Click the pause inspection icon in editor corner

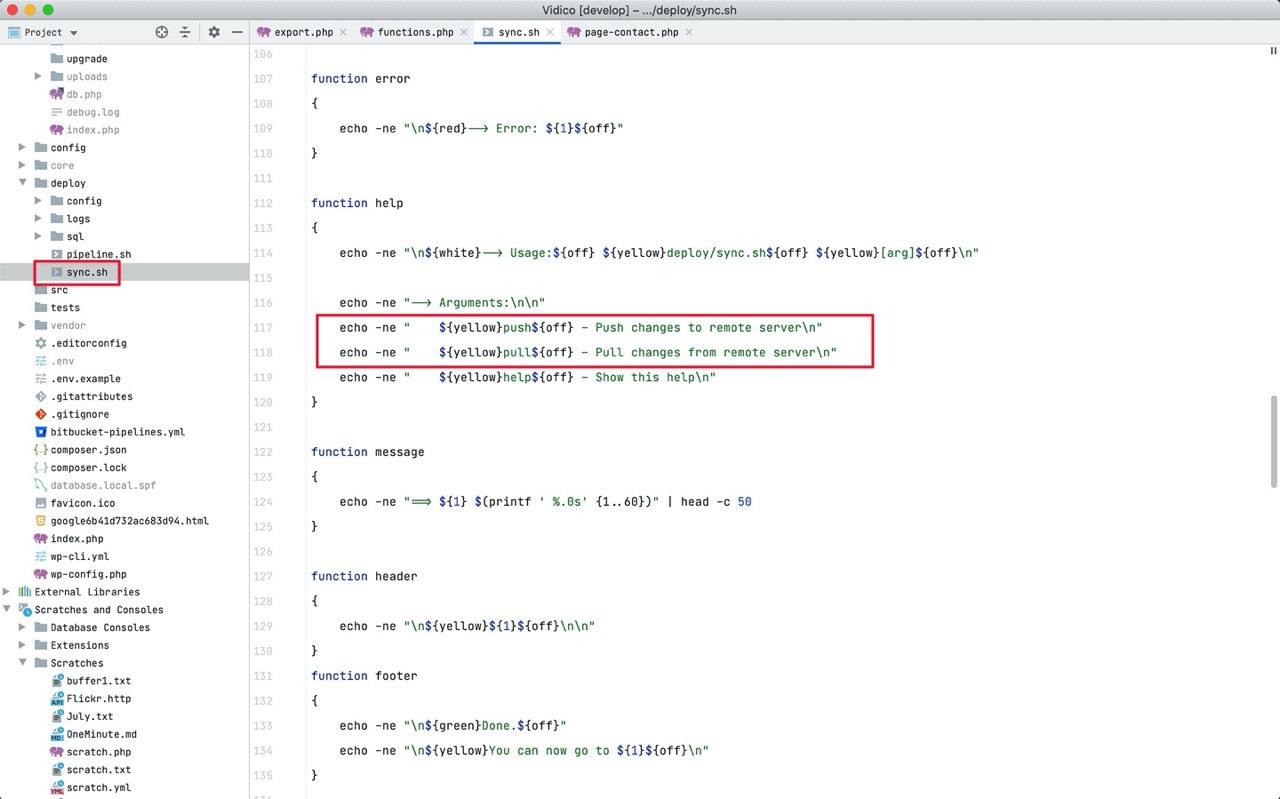1273,52
